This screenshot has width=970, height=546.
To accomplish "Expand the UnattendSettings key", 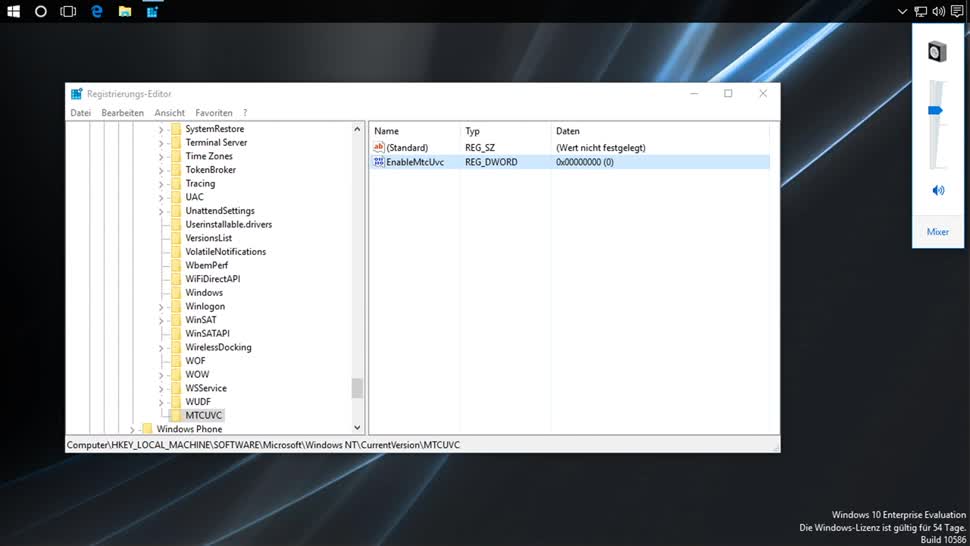I will 161,211.
